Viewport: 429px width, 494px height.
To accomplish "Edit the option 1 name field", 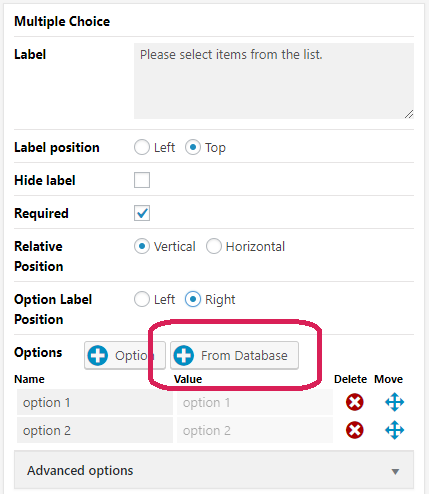I will [95, 402].
